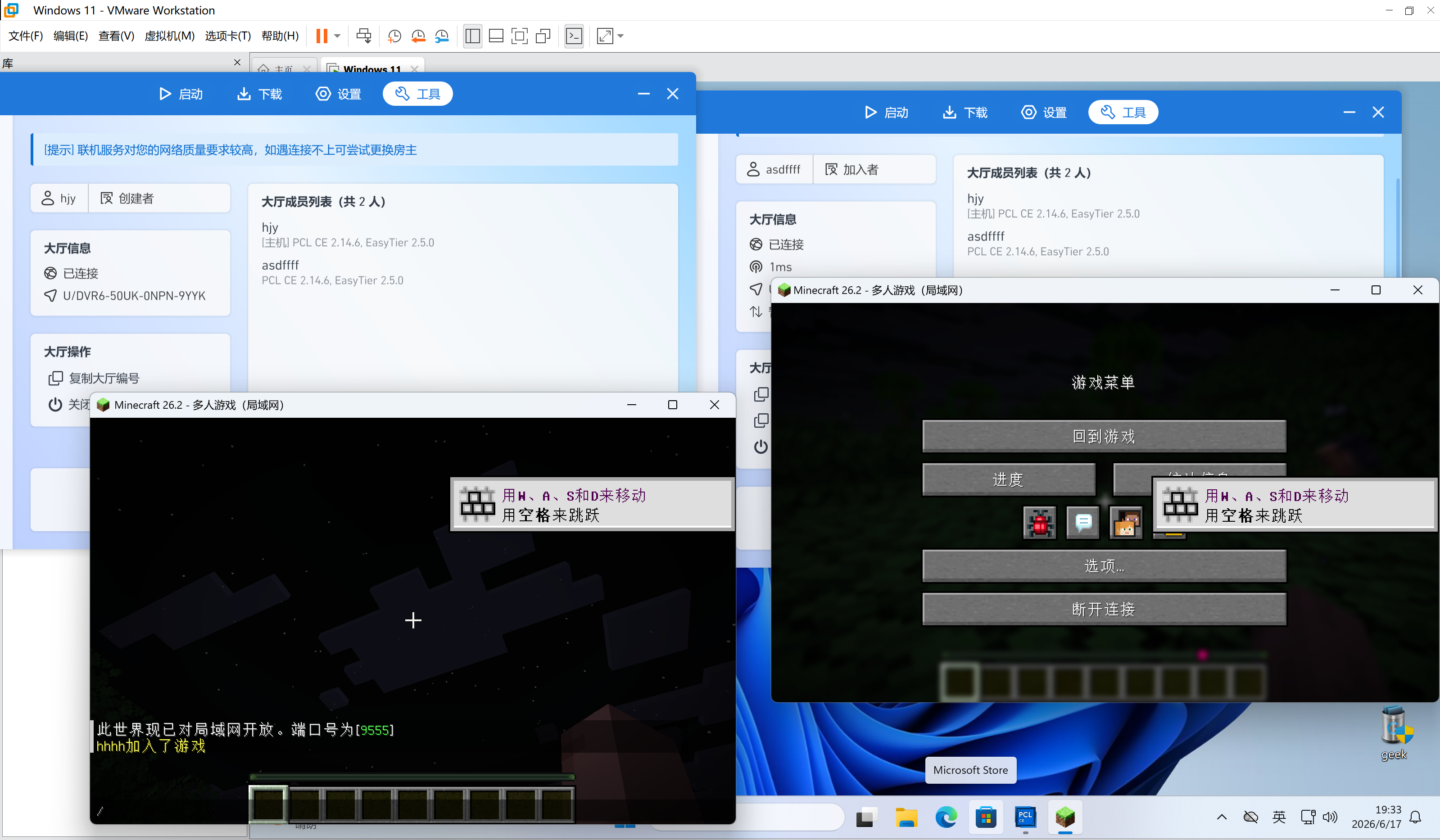Switch to 启动 in hjy's PCL window
1440x840 pixels.
(x=181, y=94)
